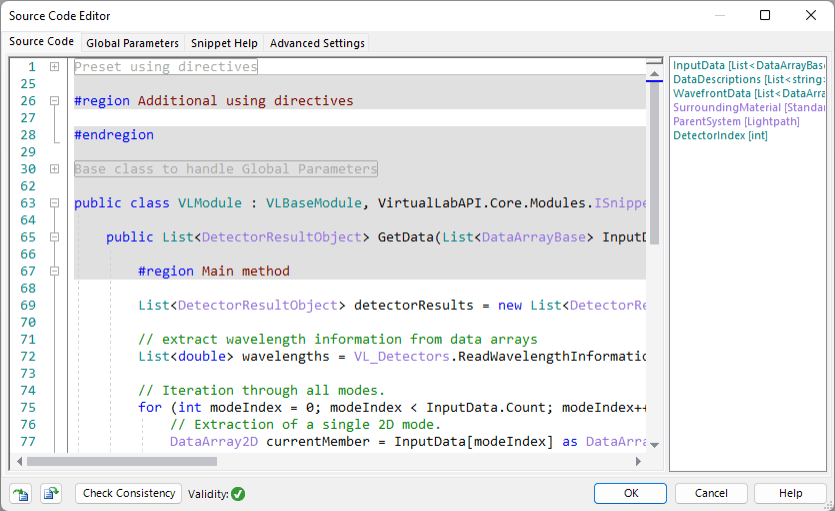Viewport: 835px width, 511px height.
Task: Open the Snippet Help tab
Action: (x=224, y=43)
